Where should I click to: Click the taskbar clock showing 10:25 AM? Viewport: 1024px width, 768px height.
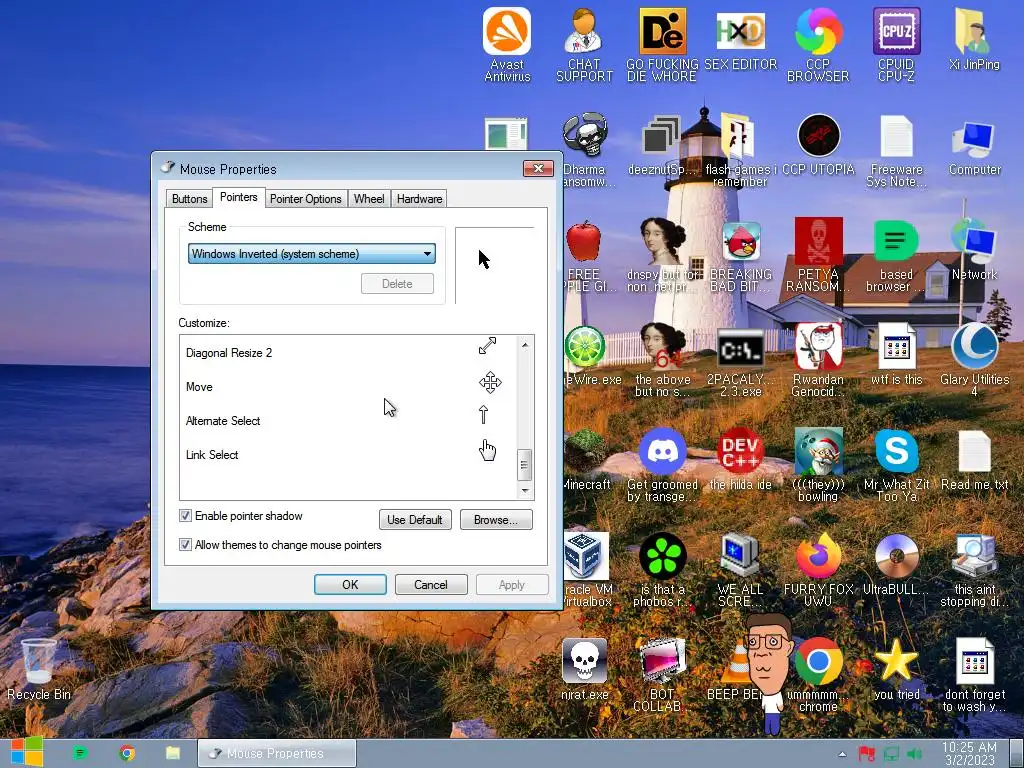tap(969, 753)
